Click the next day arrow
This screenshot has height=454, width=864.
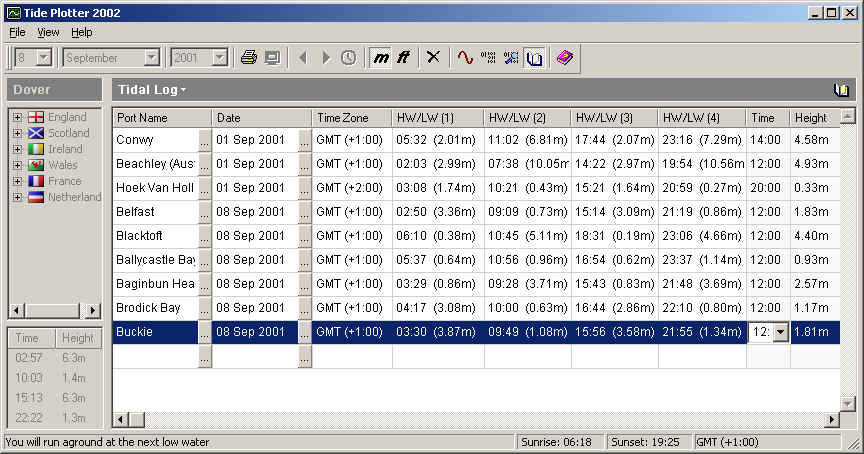coord(326,57)
